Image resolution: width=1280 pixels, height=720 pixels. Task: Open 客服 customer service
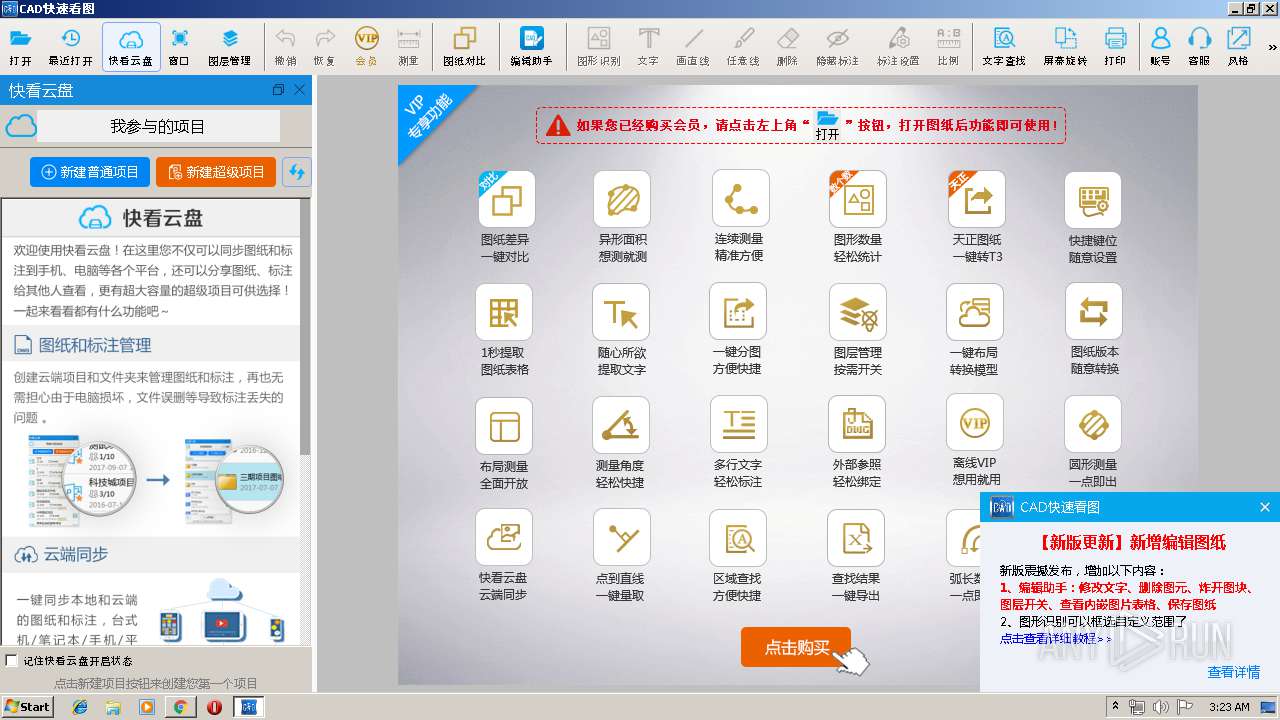point(1199,46)
